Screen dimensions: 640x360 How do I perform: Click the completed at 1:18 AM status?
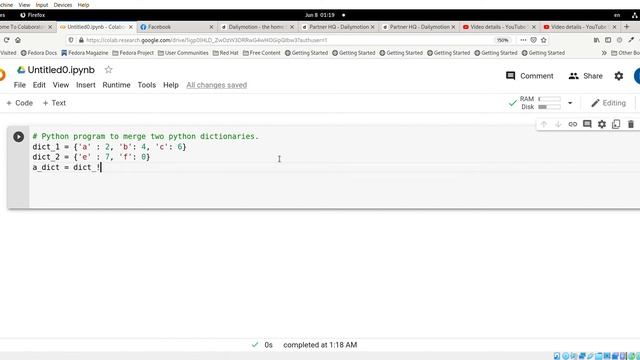(x=320, y=345)
